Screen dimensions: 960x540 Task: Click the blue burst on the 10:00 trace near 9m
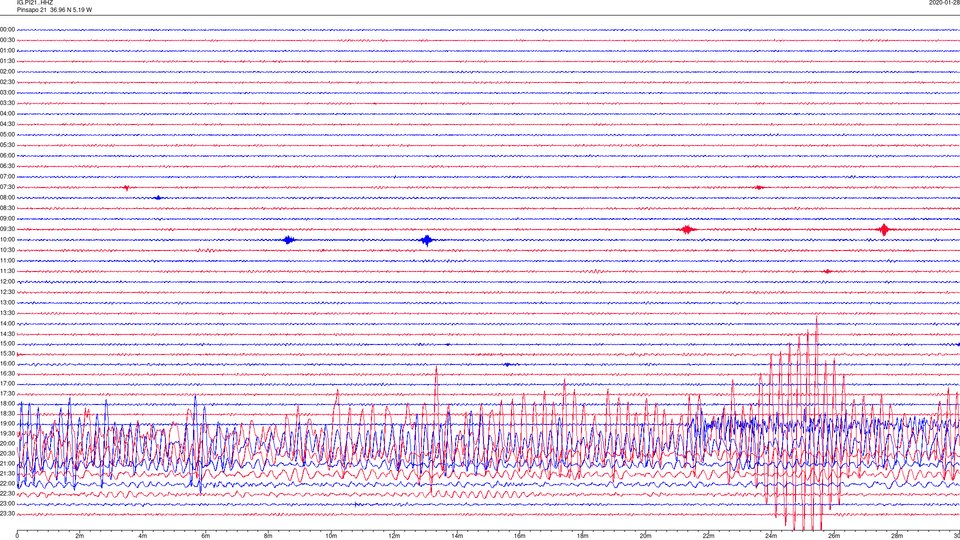(289, 240)
